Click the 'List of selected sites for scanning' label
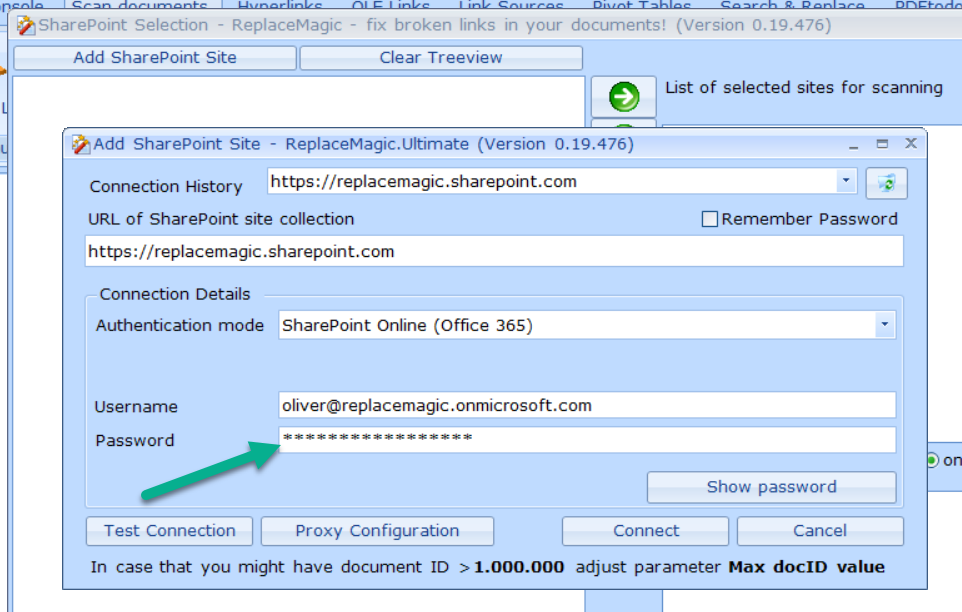 pyautogui.click(x=804, y=88)
